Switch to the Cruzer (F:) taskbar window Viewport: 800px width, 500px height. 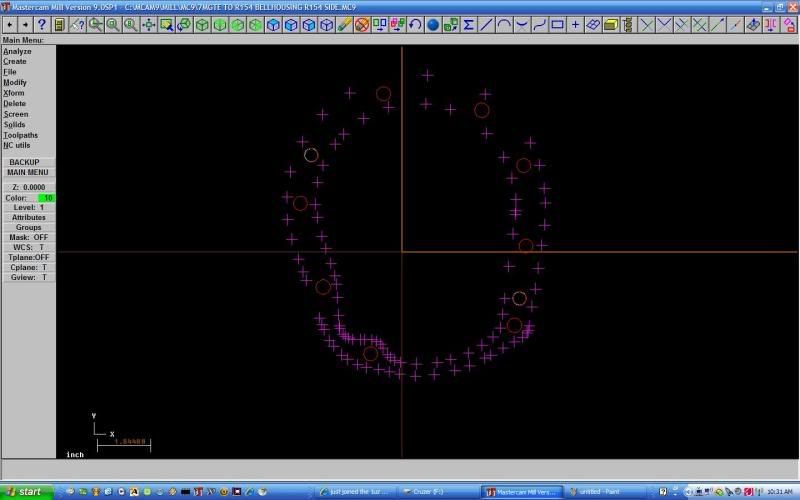439,492
